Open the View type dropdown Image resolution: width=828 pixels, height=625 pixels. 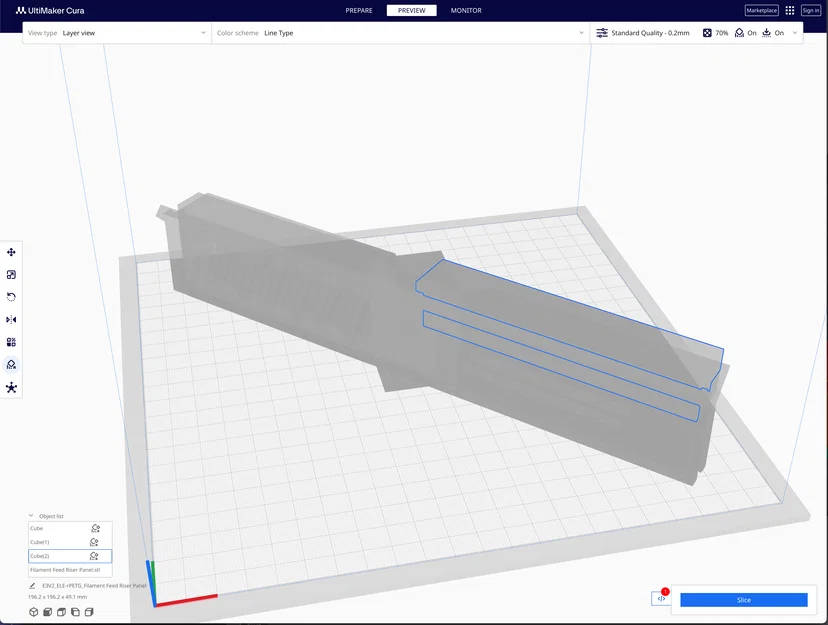117,33
